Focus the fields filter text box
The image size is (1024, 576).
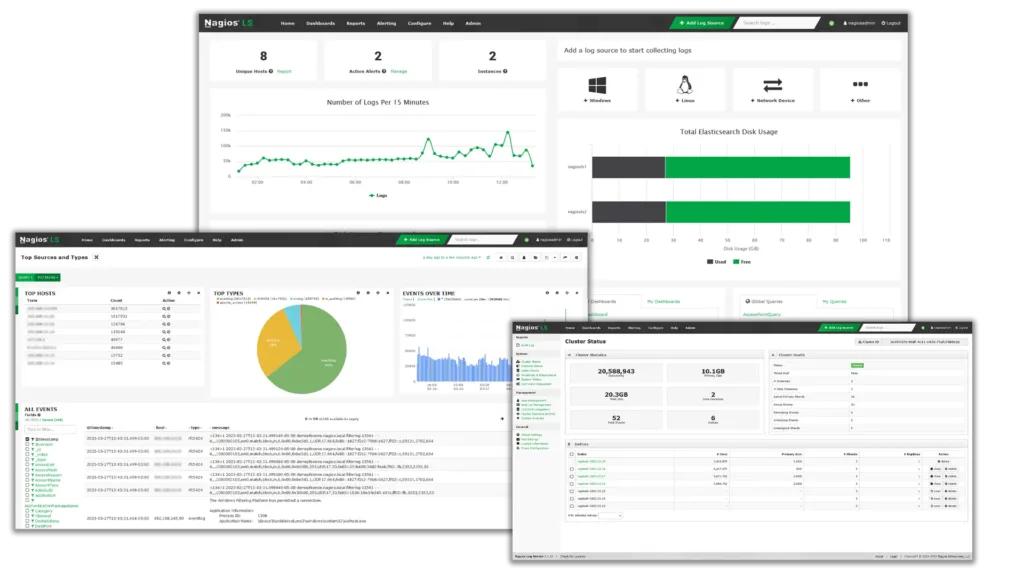pos(50,429)
